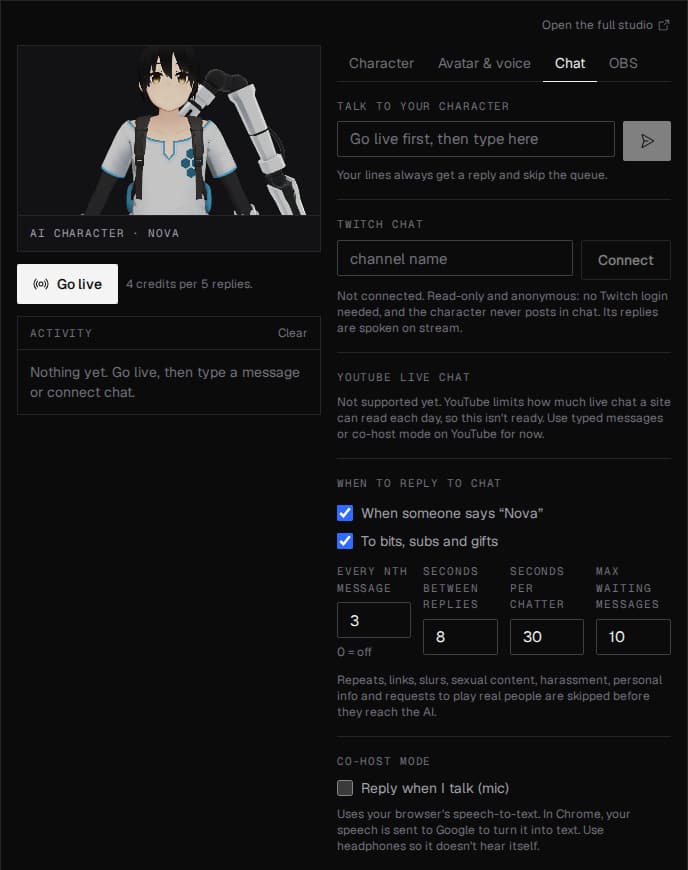Screen dimensions: 688x870
Task: Select the Chat tab
Action: [570, 63]
